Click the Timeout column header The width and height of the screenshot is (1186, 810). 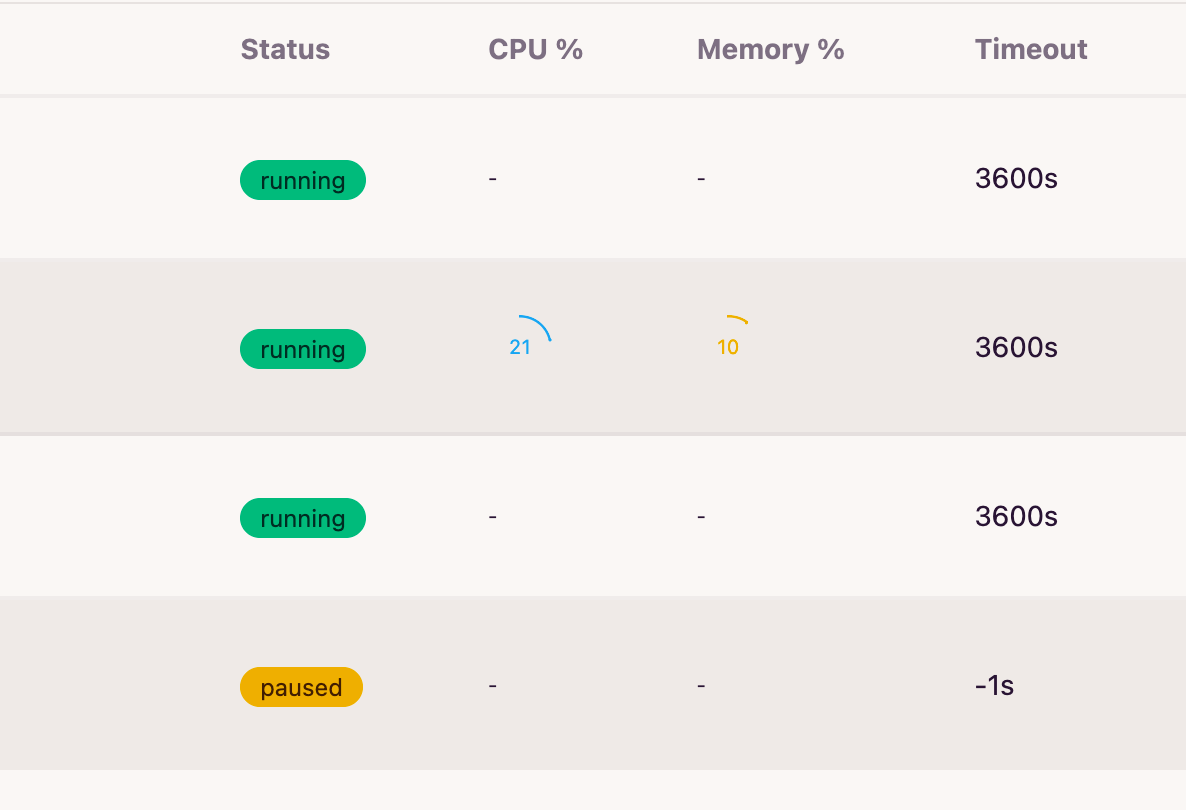coord(1031,49)
